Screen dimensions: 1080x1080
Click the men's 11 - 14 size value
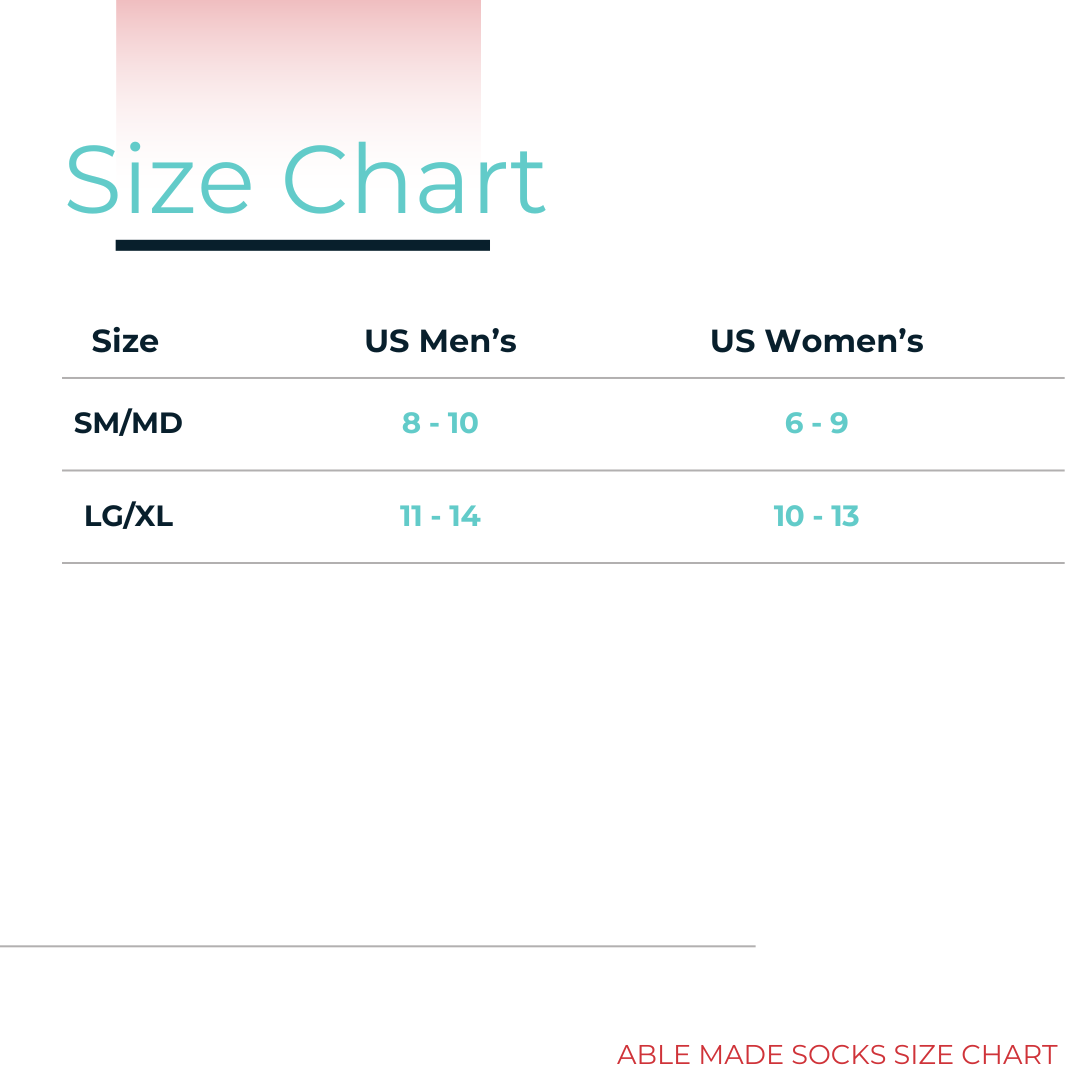point(440,516)
